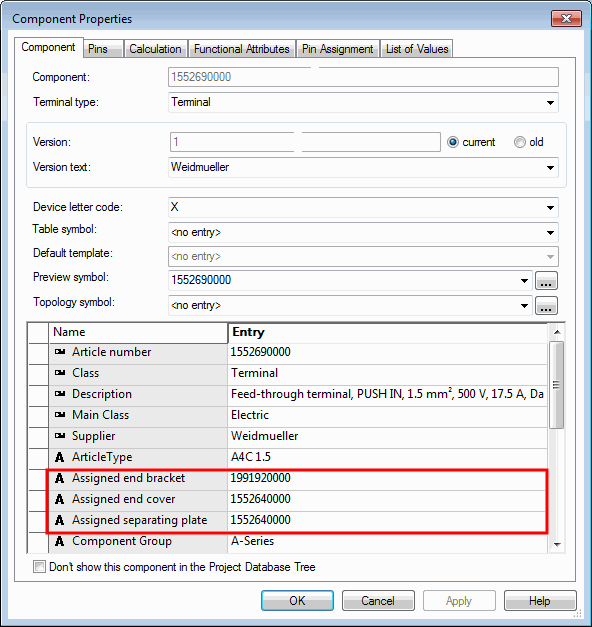Click the Supplier row icon
Viewport: 592px width, 627px height.
click(x=60, y=436)
